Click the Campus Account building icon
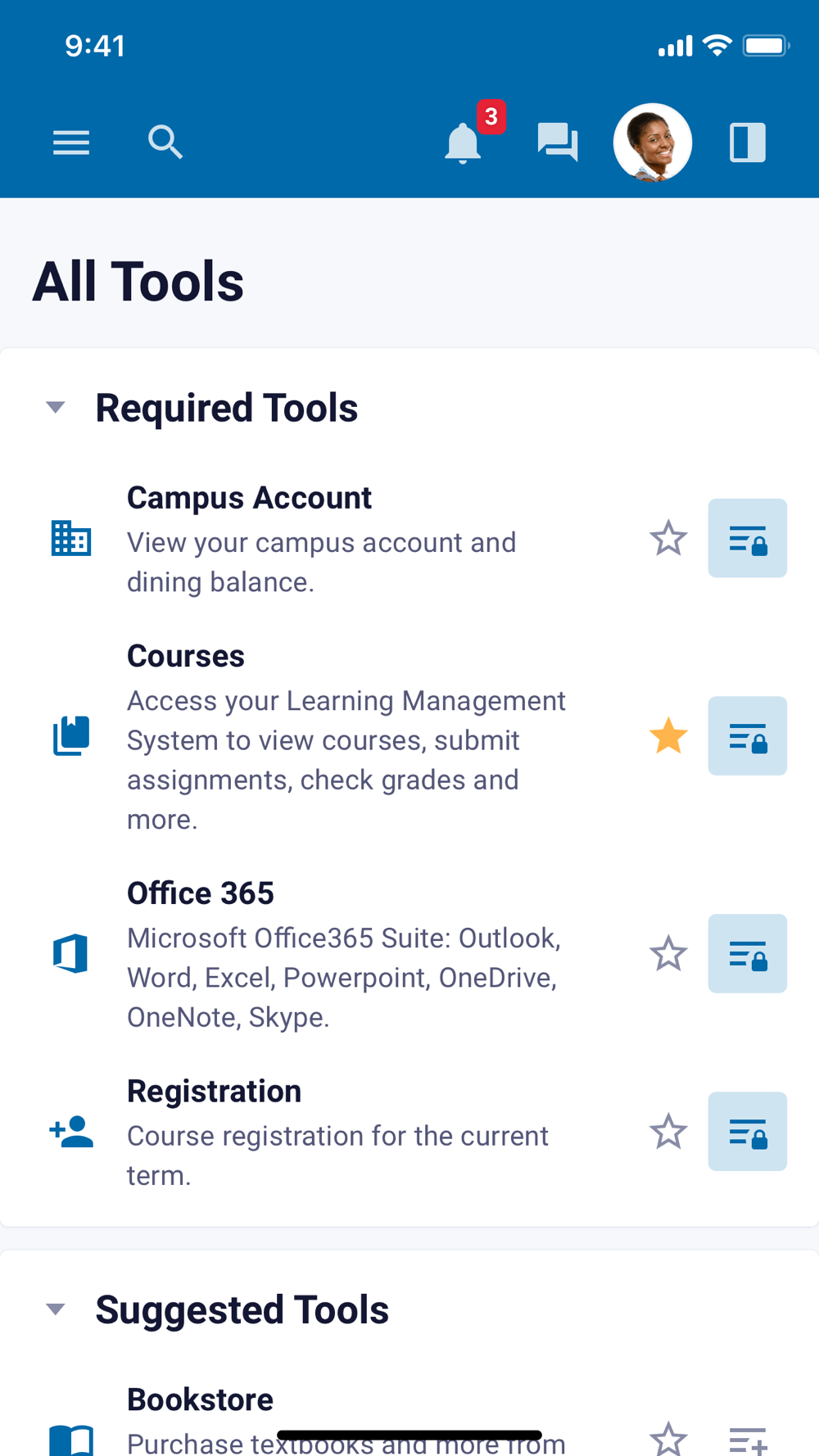 [x=71, y=539]
